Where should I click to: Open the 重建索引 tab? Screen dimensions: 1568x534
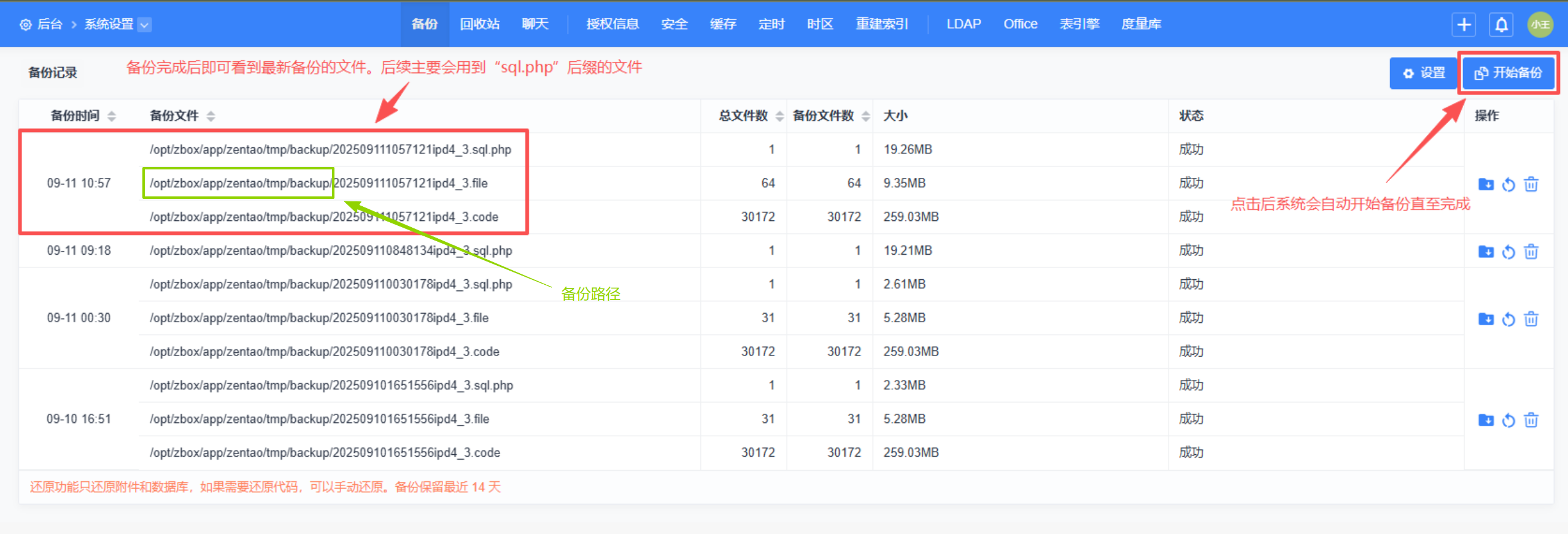pos(882,25)
